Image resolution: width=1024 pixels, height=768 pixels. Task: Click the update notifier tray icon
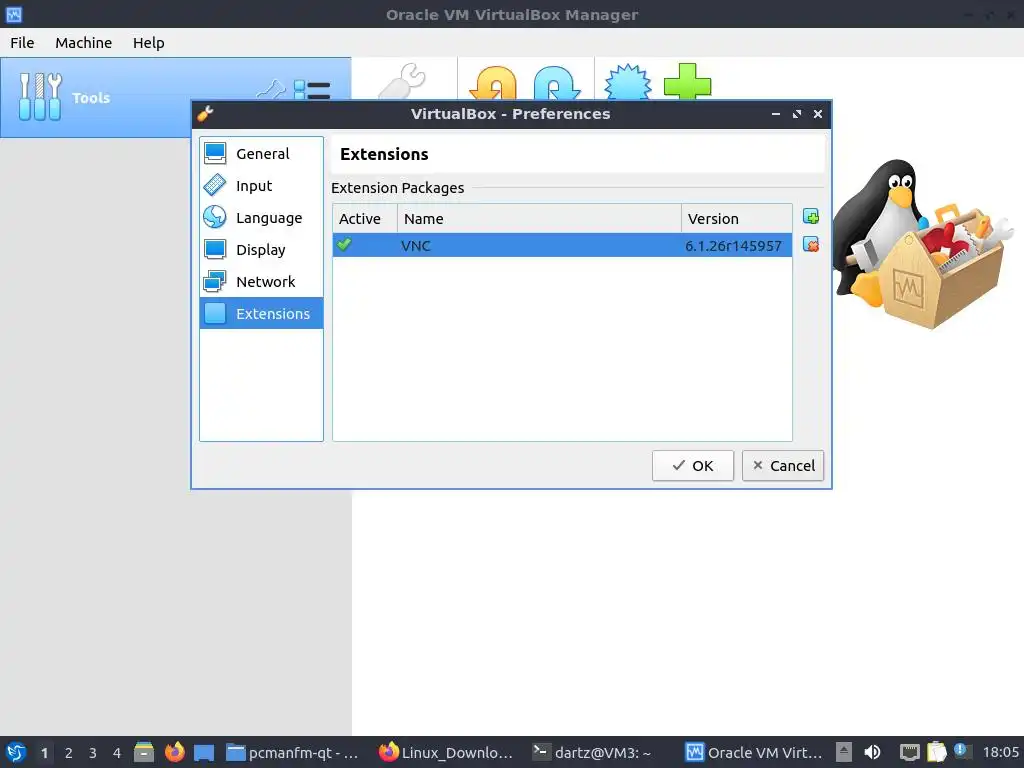961,751
